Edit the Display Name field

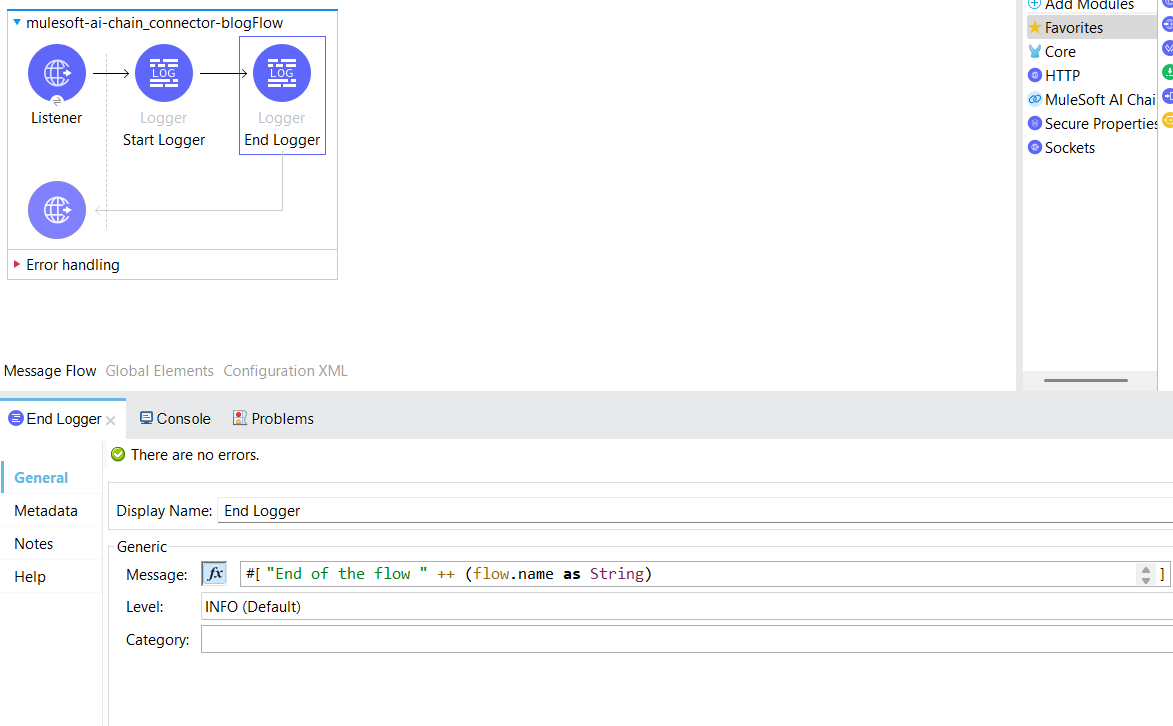pyautogui.click(x=695, y=510)
